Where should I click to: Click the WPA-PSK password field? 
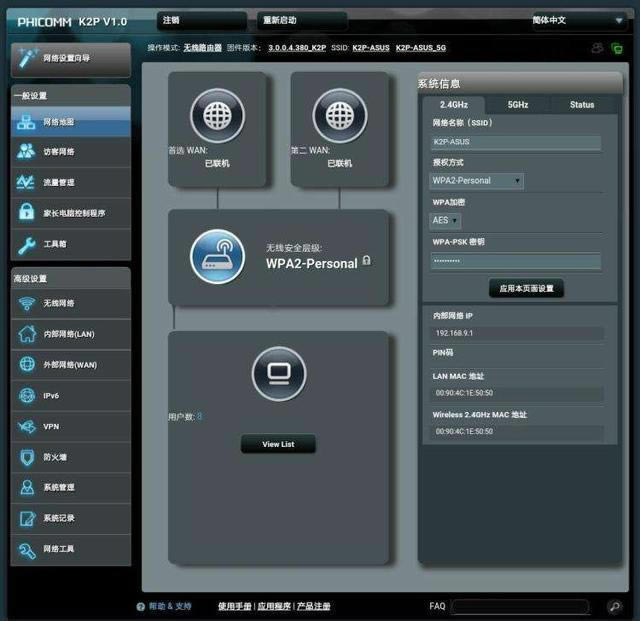click(x=516, y=261)
